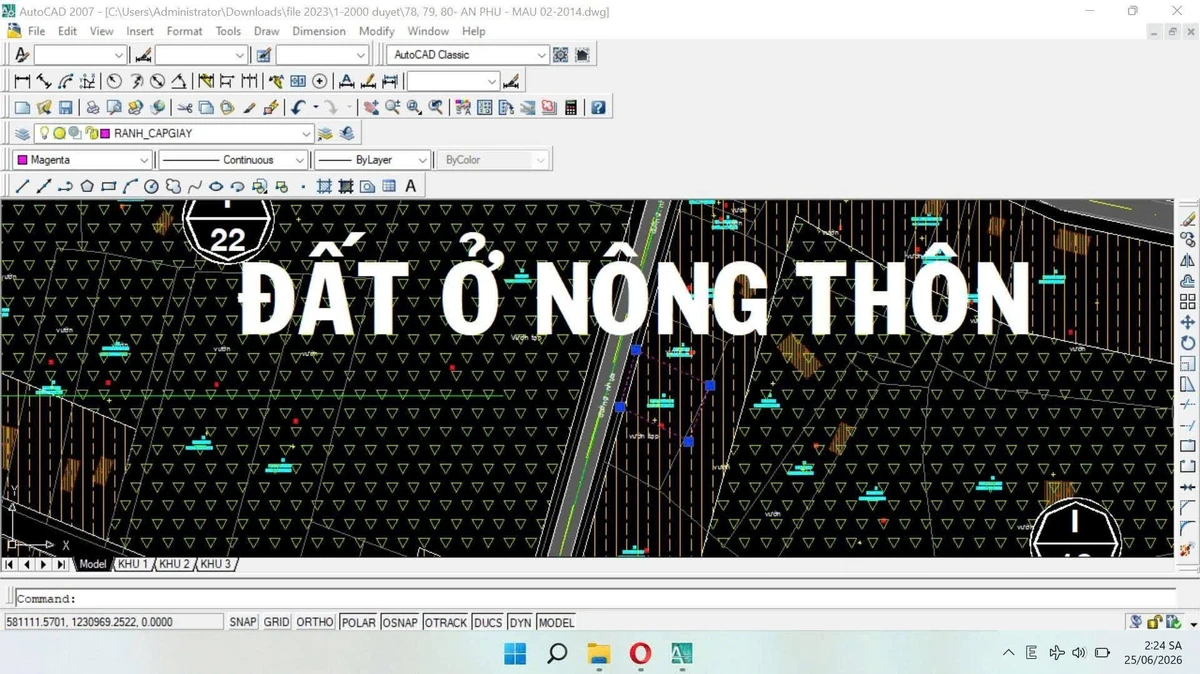This screenshot has width=1200, height=674.
Task: Select the Rotate tool in Modify toolbar
Action: [x=1188, y=343]
